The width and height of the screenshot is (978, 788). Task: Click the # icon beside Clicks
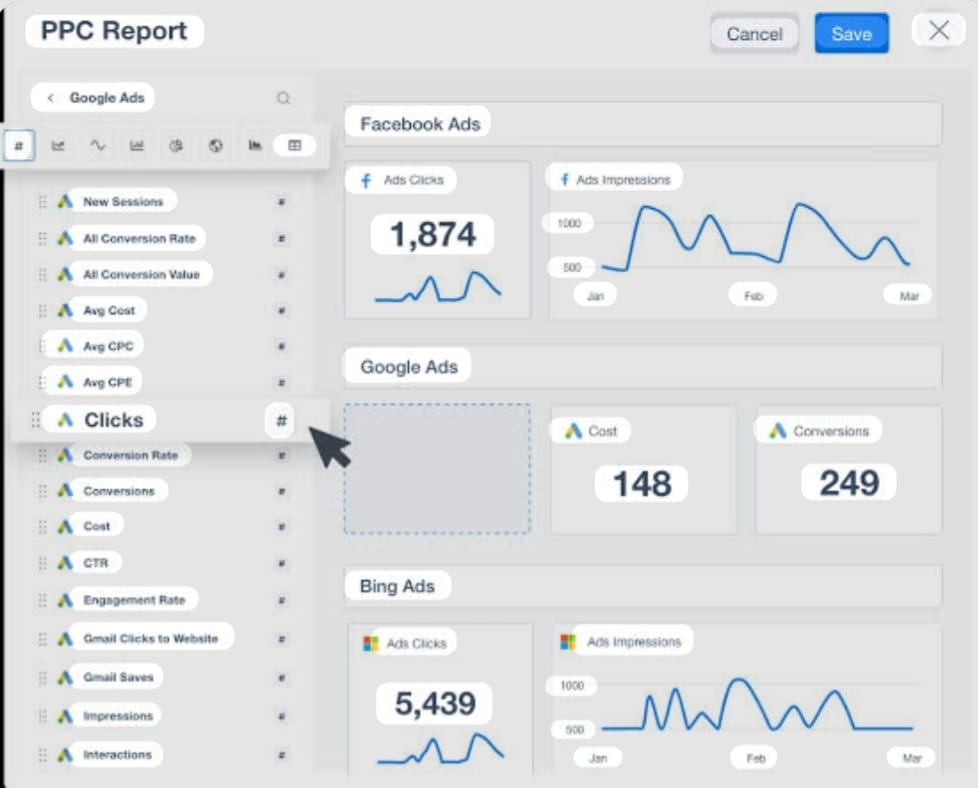pos(281,421)
